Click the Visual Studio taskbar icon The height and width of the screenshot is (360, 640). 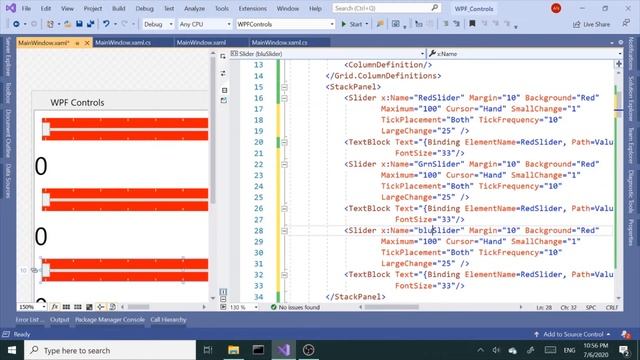(284, 350)
